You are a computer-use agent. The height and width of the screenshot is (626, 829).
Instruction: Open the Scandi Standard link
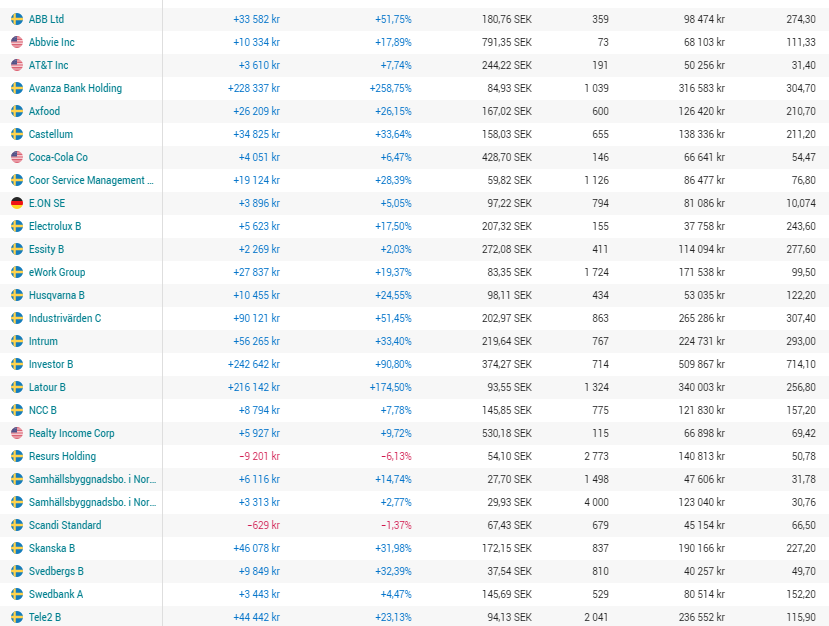65,525
